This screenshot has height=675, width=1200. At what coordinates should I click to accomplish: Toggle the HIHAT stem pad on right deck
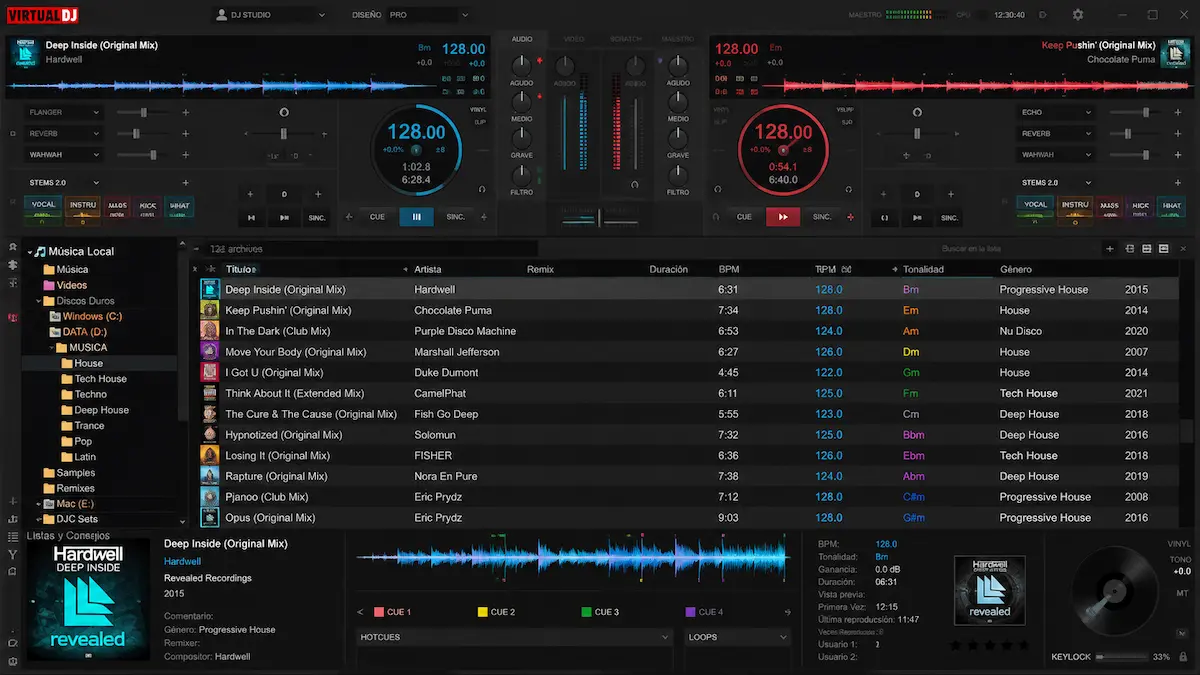coord(1171,206)
